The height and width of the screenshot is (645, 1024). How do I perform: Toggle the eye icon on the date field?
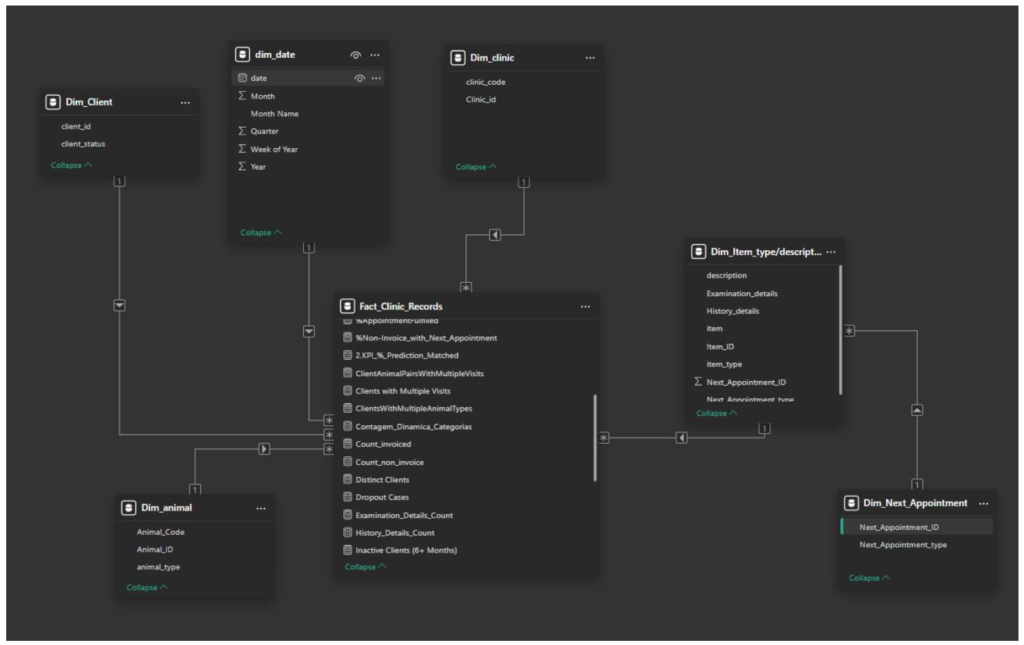pos(359,78)
